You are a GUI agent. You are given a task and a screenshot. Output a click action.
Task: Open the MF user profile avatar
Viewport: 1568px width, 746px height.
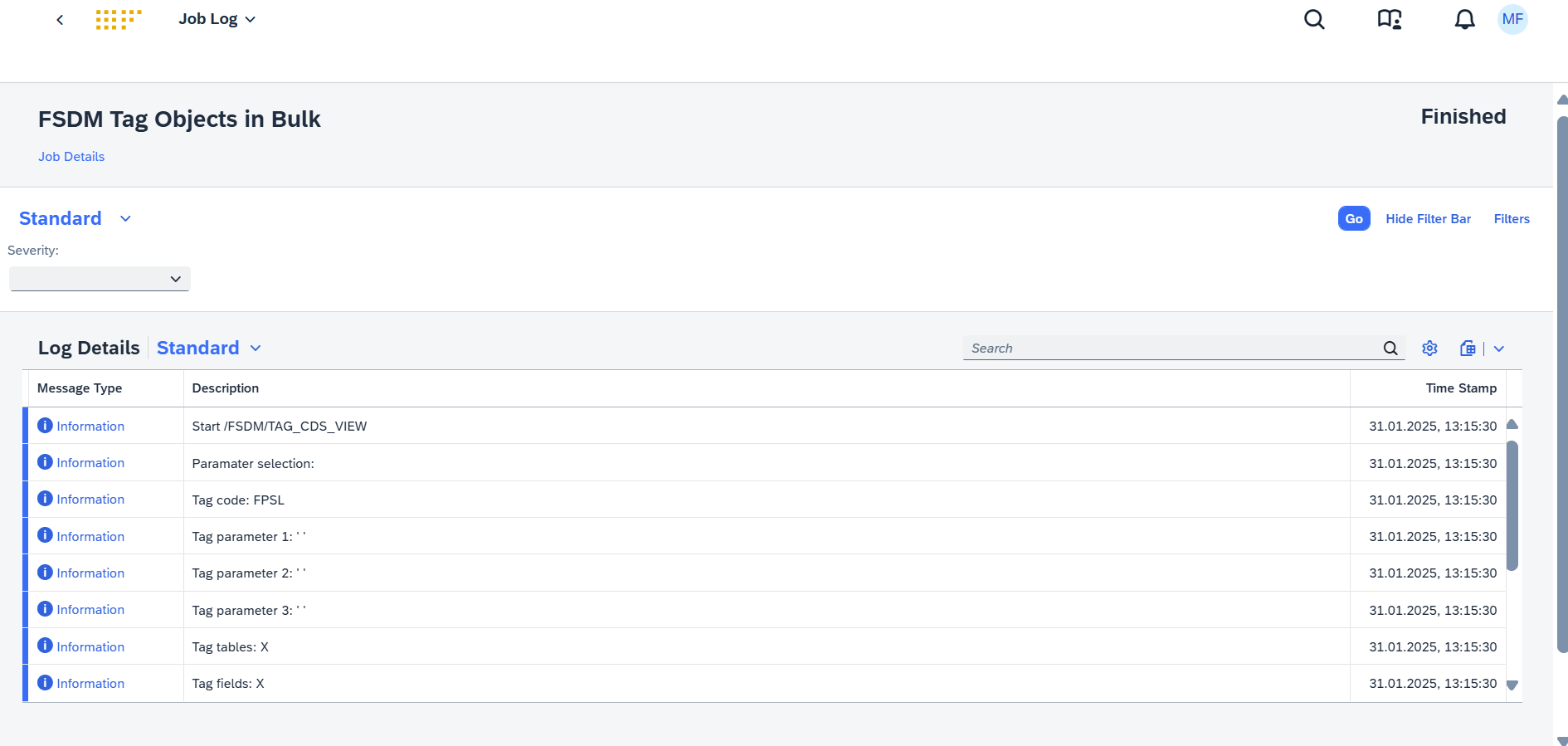(x=1512, y=19)
